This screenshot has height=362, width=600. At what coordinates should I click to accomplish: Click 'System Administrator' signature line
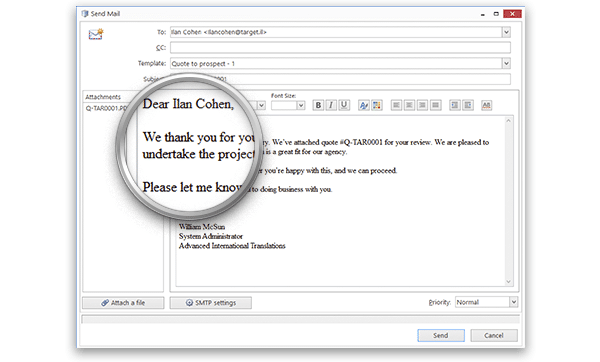[x=211, y=236]
